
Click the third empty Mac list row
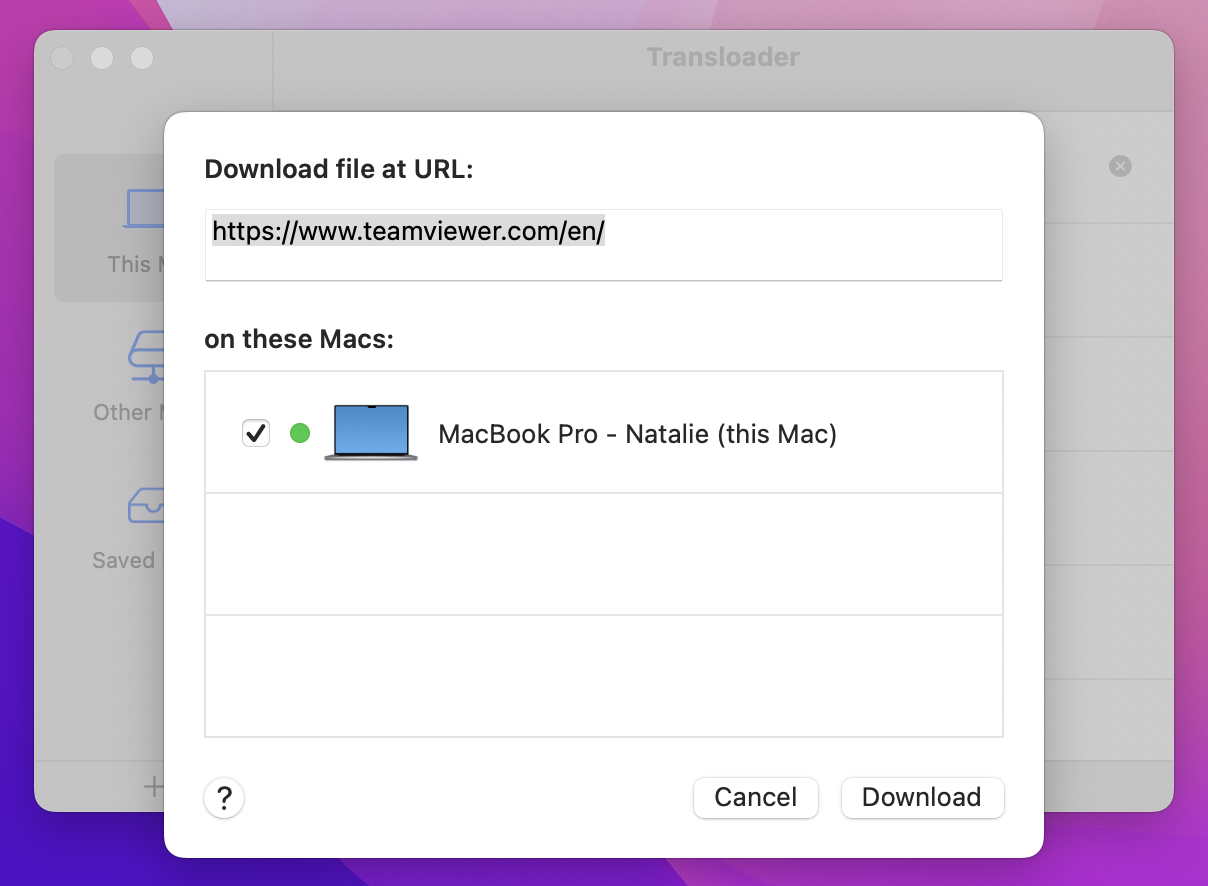pos(604,676)
